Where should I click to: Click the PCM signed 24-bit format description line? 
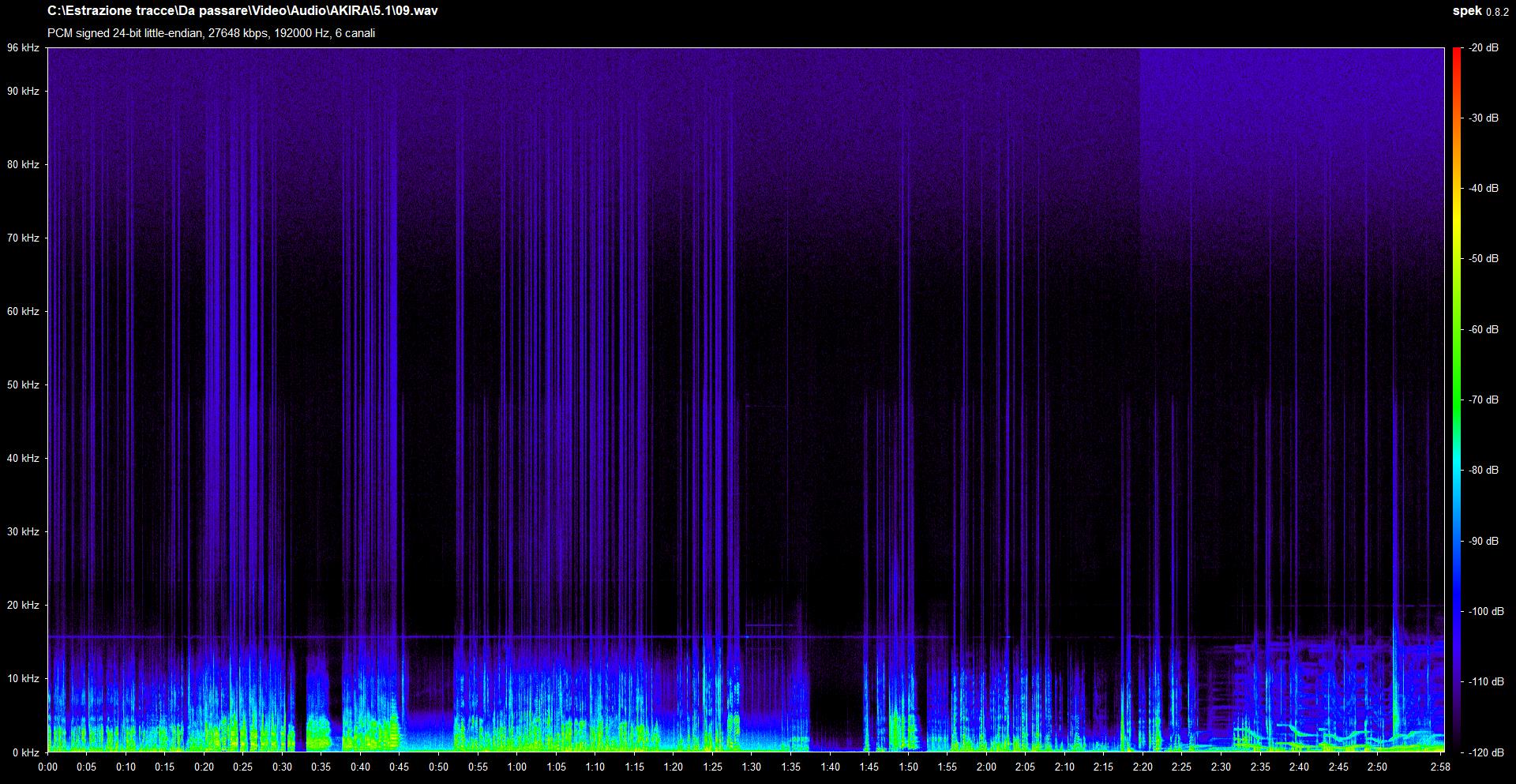click(x=211, y=33)
